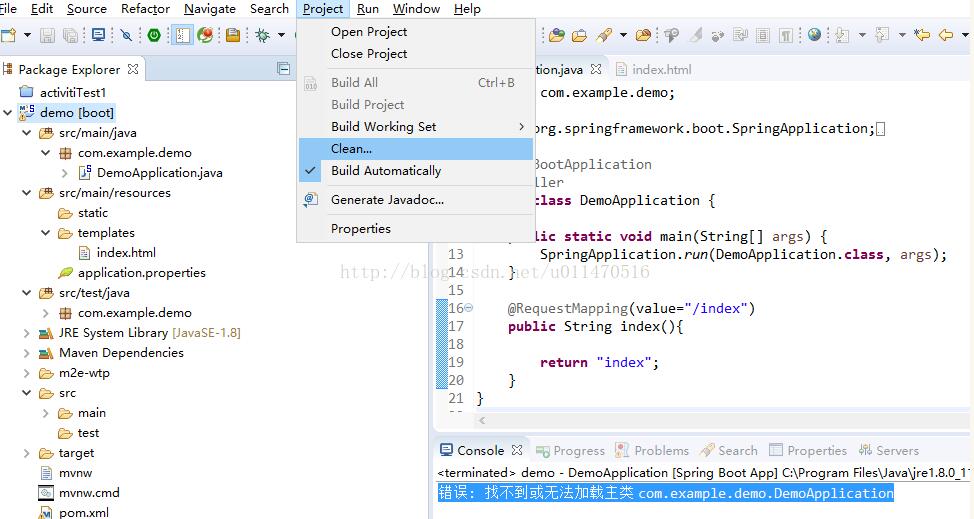Collapse the src/main/java folder

[27, 133]
